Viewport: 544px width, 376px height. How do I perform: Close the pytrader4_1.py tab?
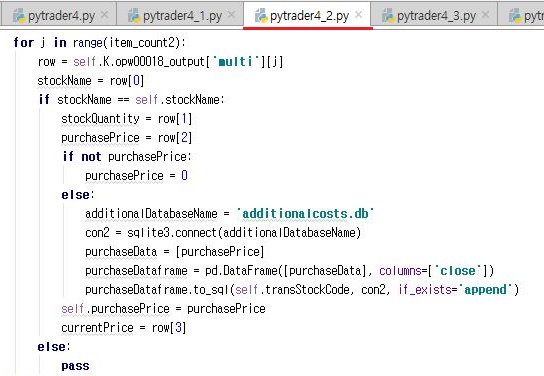point(231,15)
